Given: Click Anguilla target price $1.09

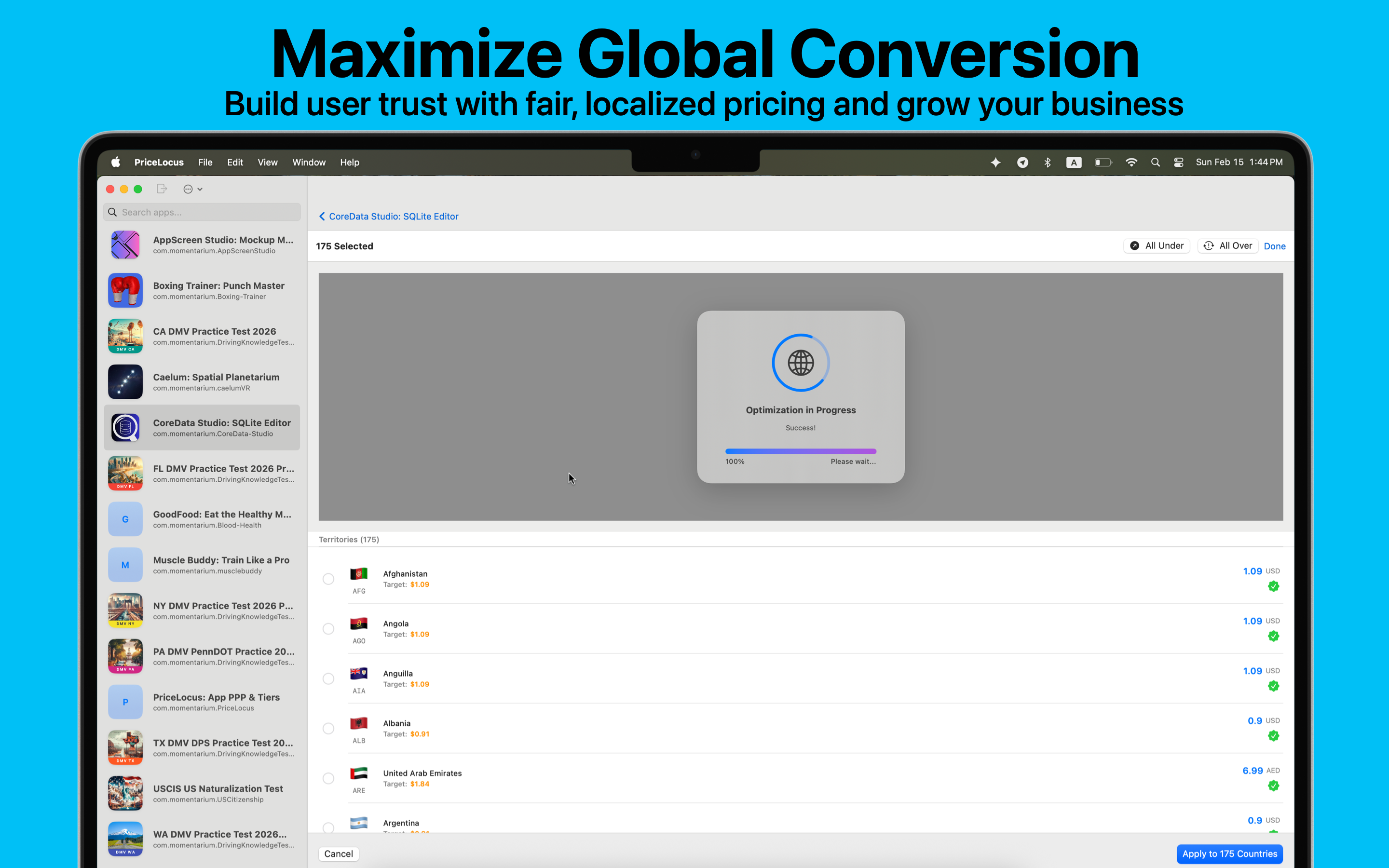Looking at the screenshot, I should coord(420,684).
